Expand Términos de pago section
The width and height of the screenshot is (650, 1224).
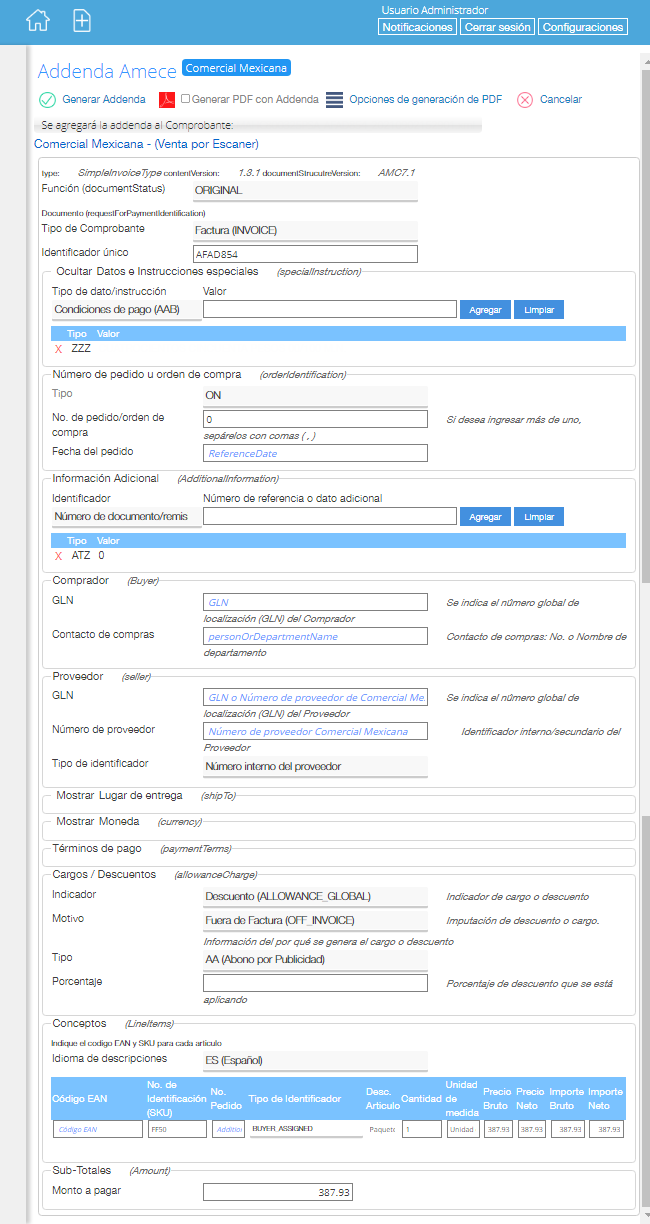click(97, 848)
